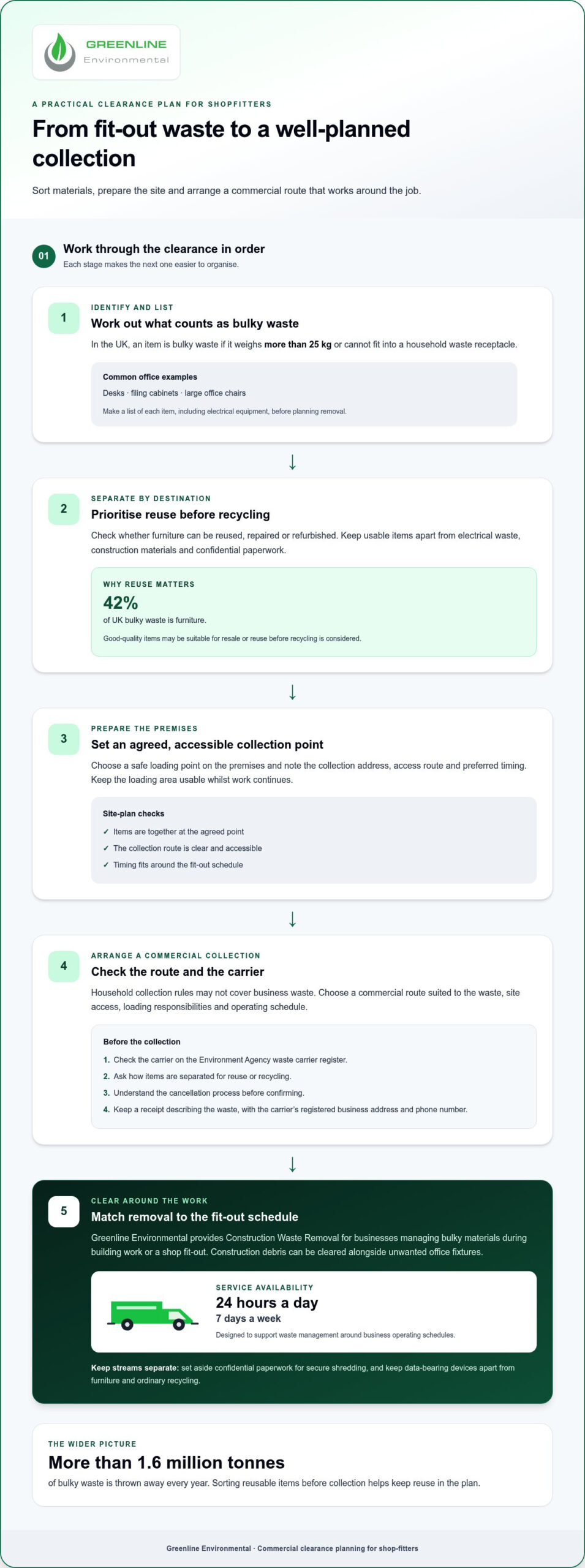Click the arrow between steps 1 and 2

[293, 462]
